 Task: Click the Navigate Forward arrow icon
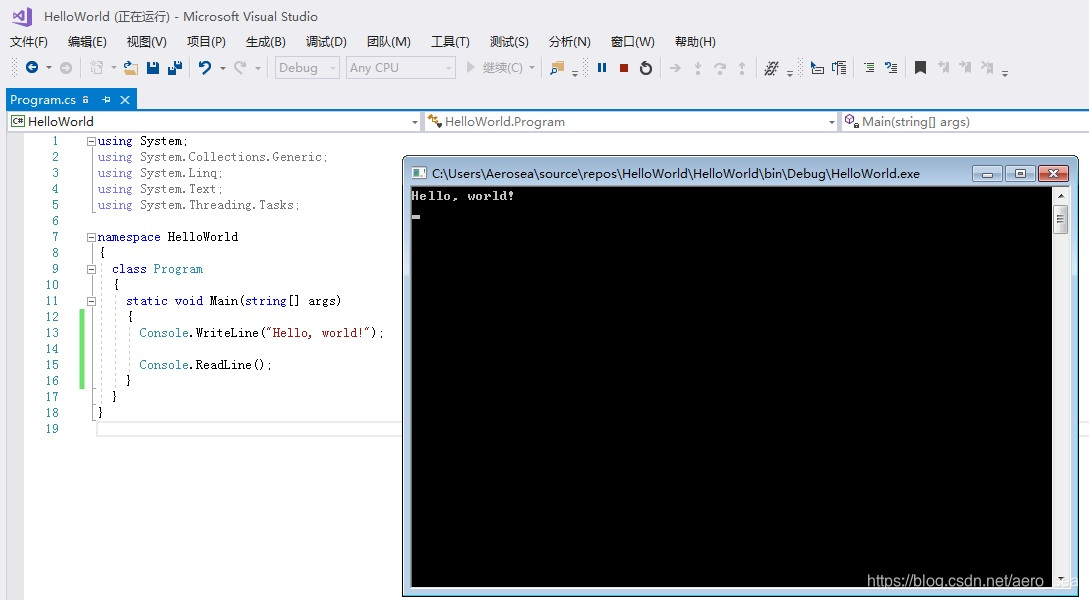coord(66,67)
